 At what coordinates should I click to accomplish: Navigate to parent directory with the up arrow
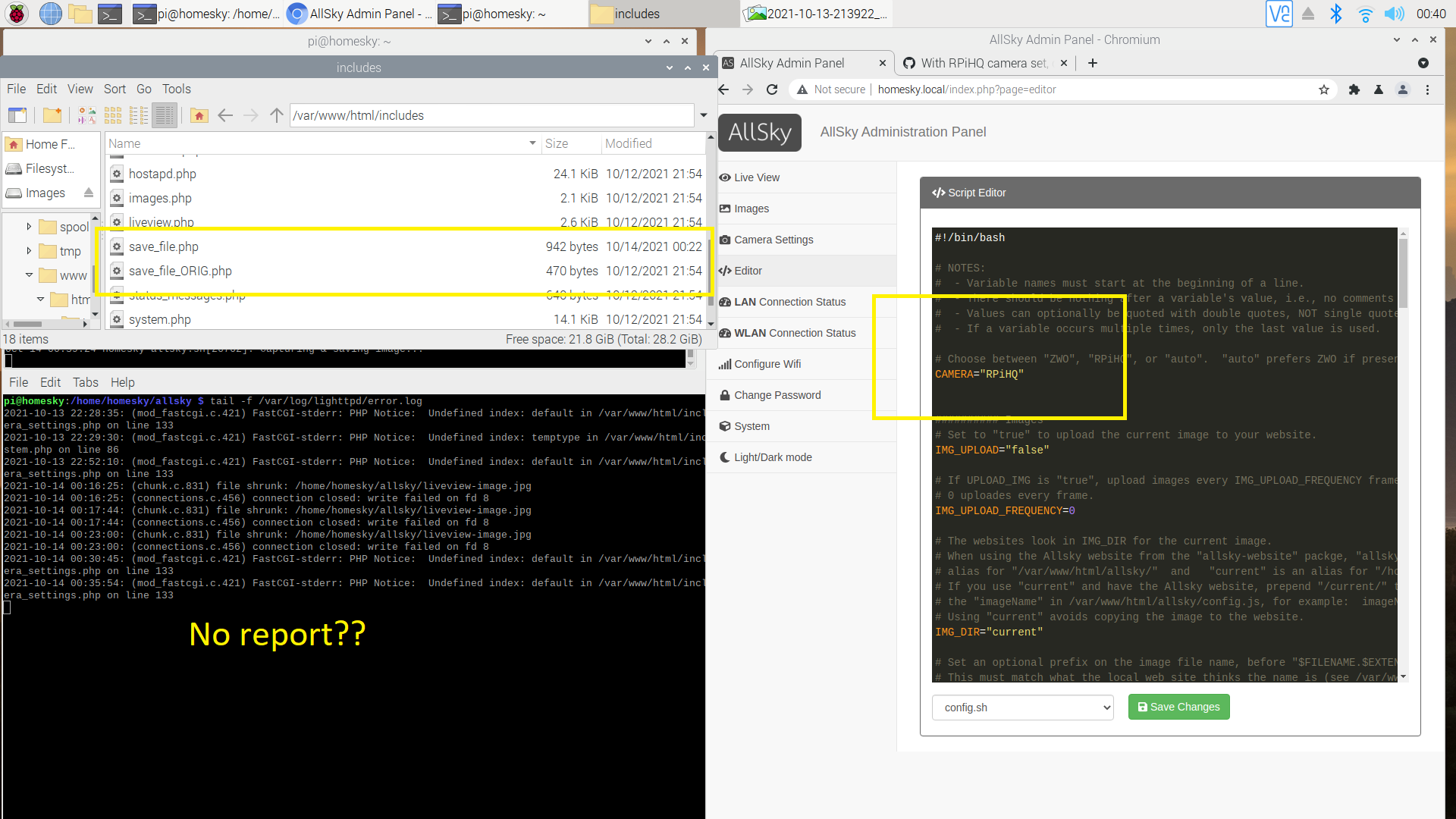pos(276,115)
